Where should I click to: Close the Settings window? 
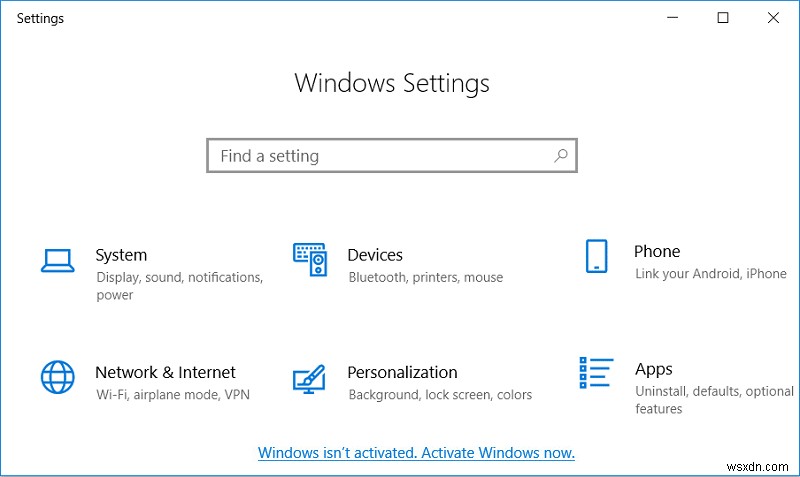click(x=773, y=18)
